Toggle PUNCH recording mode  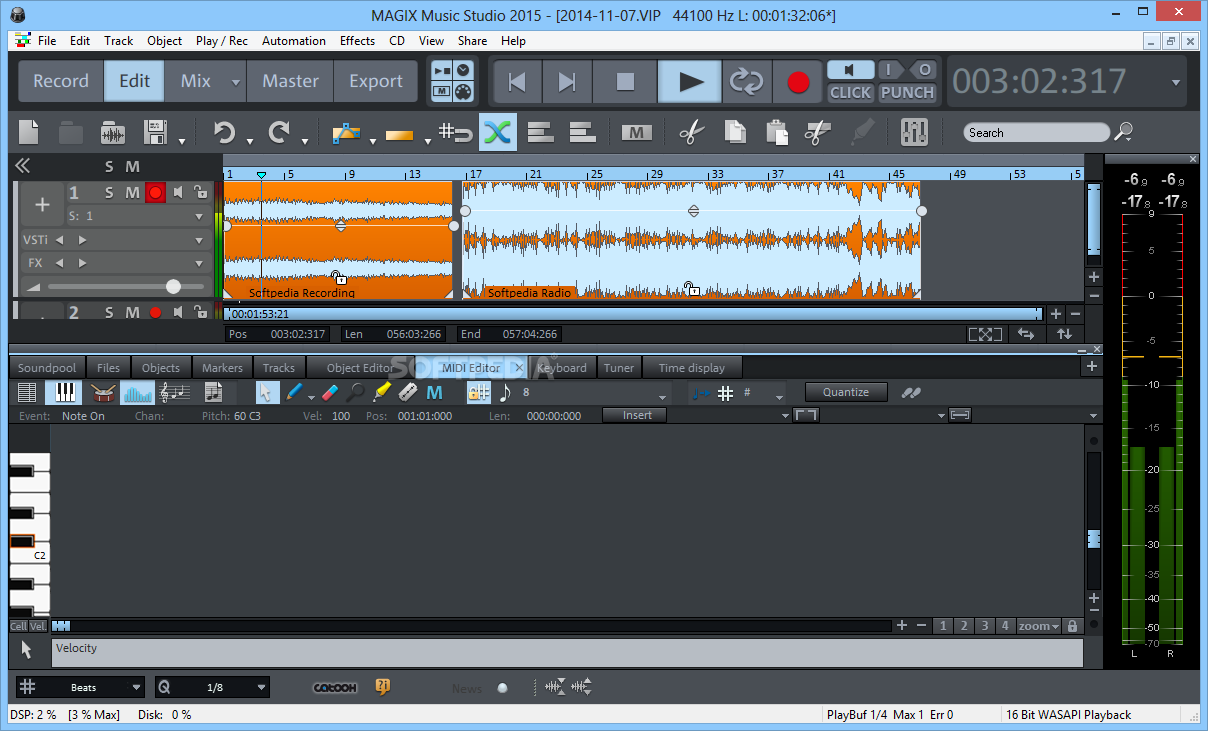pyautogui.click(x=907, y=92)
